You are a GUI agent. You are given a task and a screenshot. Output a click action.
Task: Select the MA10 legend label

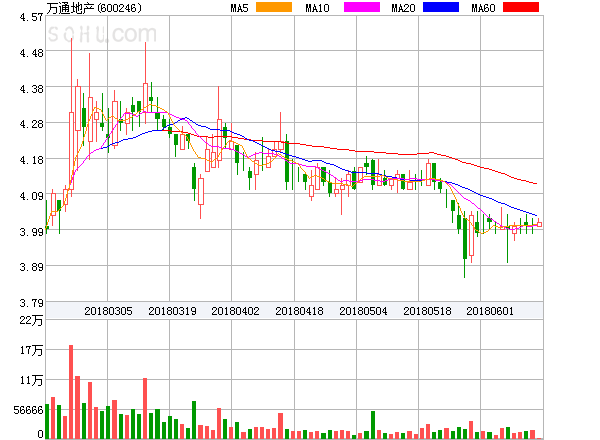point(317,8)
